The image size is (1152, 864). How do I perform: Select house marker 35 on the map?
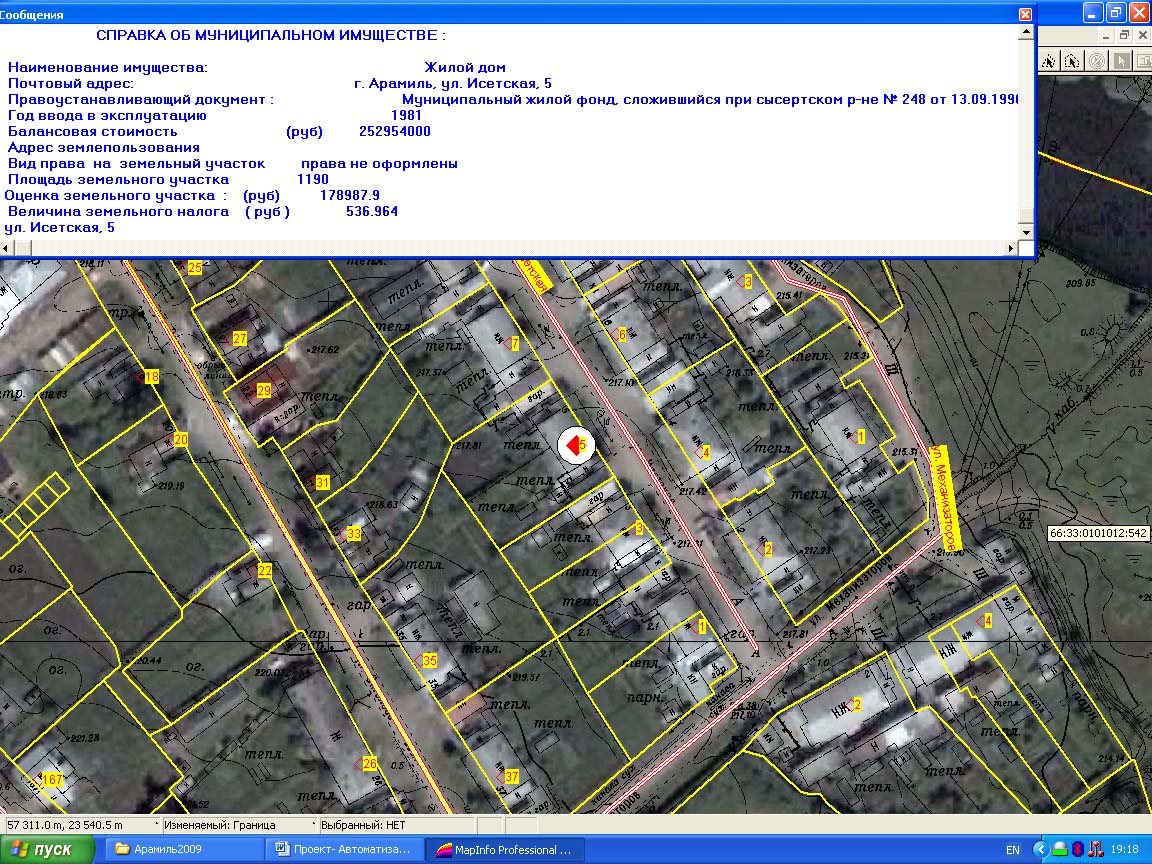click(x=426, y=660)
